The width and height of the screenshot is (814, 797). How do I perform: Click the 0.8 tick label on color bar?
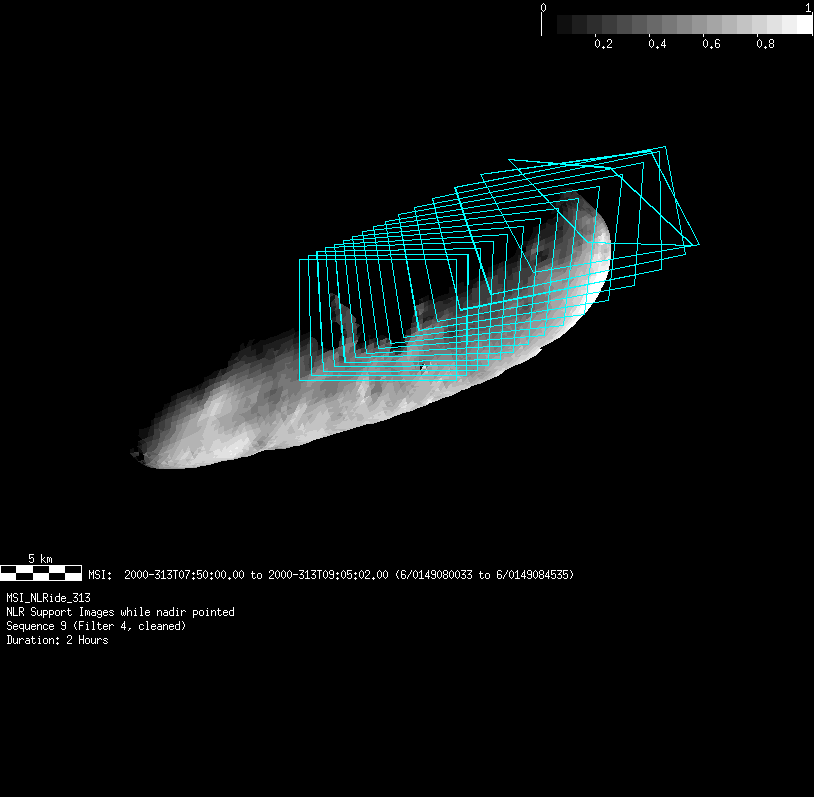pos(765,44)
